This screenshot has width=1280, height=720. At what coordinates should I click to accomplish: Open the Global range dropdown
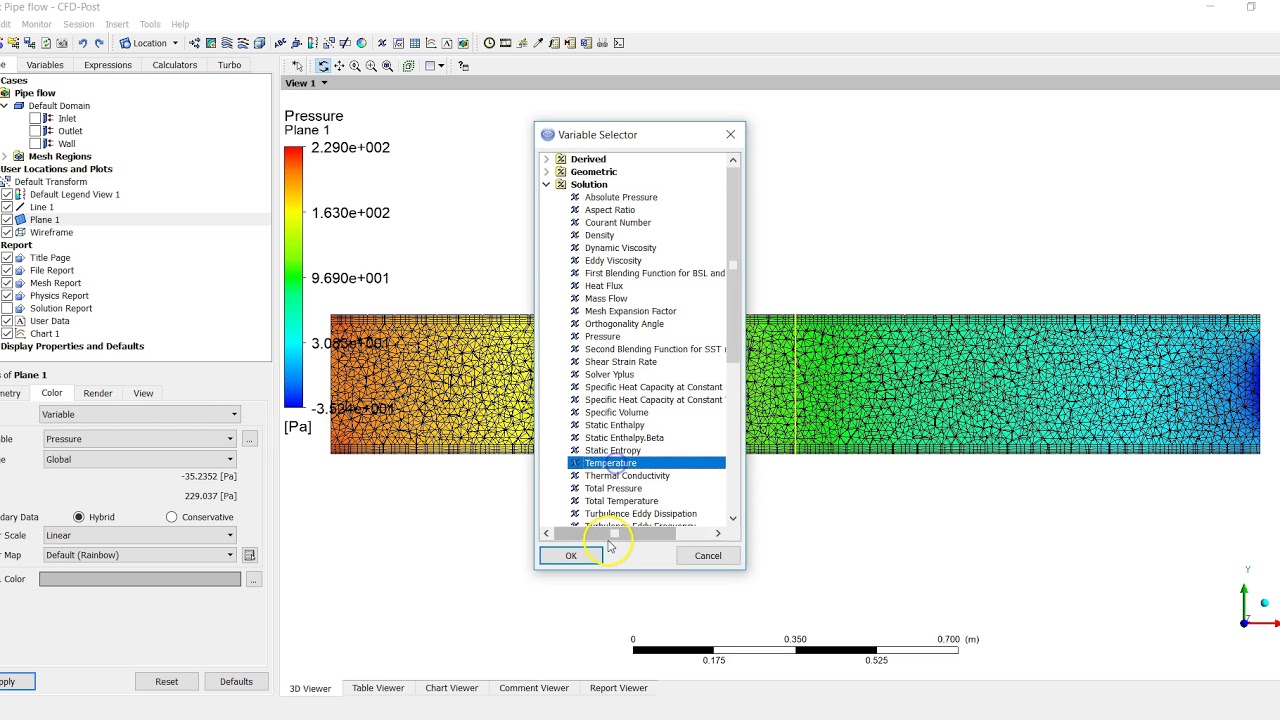[x=139, y=459]
